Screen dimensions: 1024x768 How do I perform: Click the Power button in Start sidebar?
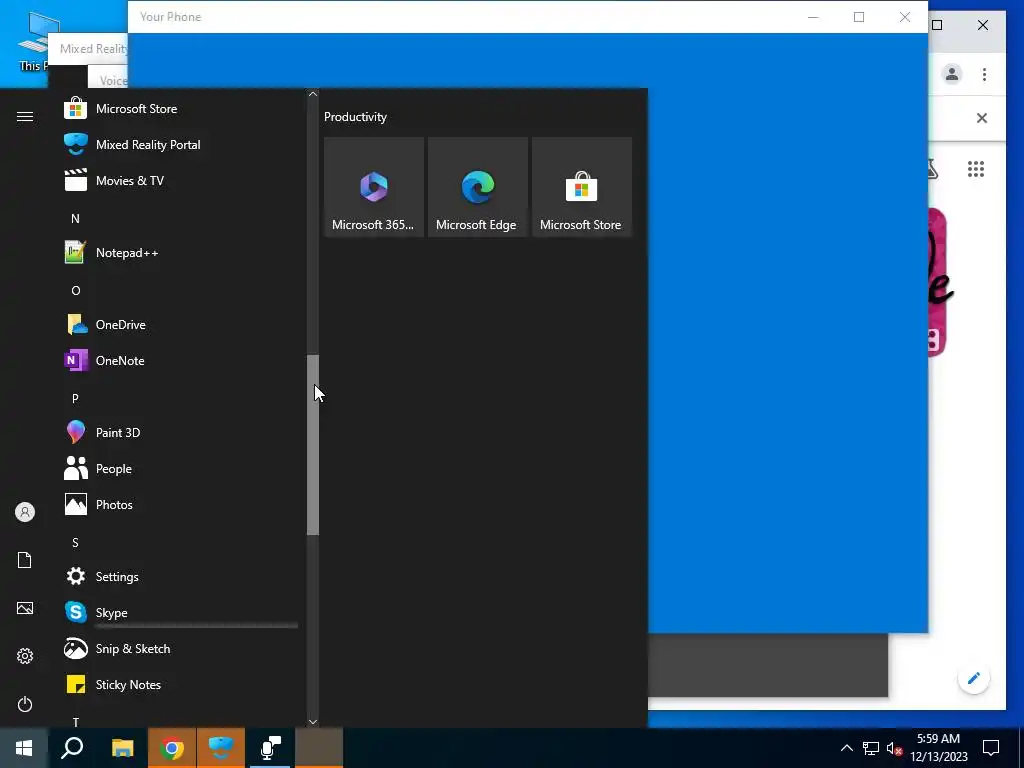[x=25, y=704]
